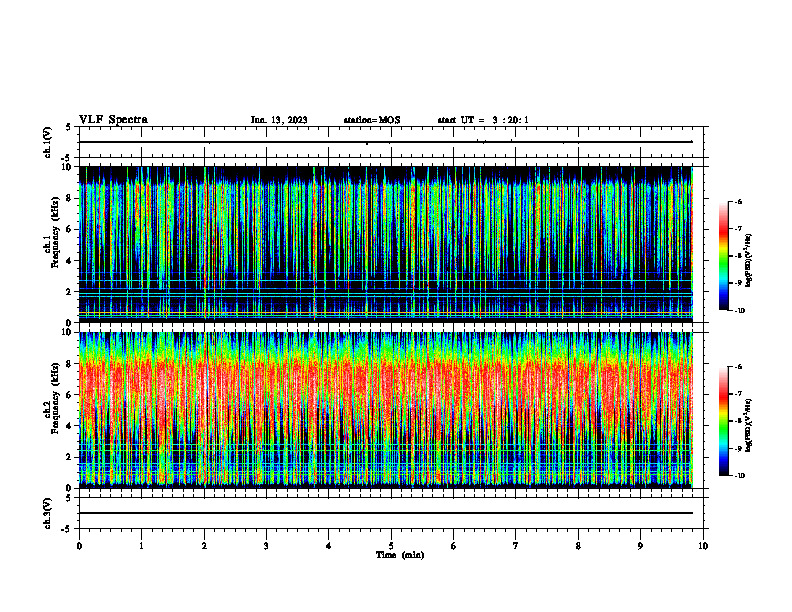
Task: Click the "VLF Spectra" plot title
Action: (x=113, y=120)
